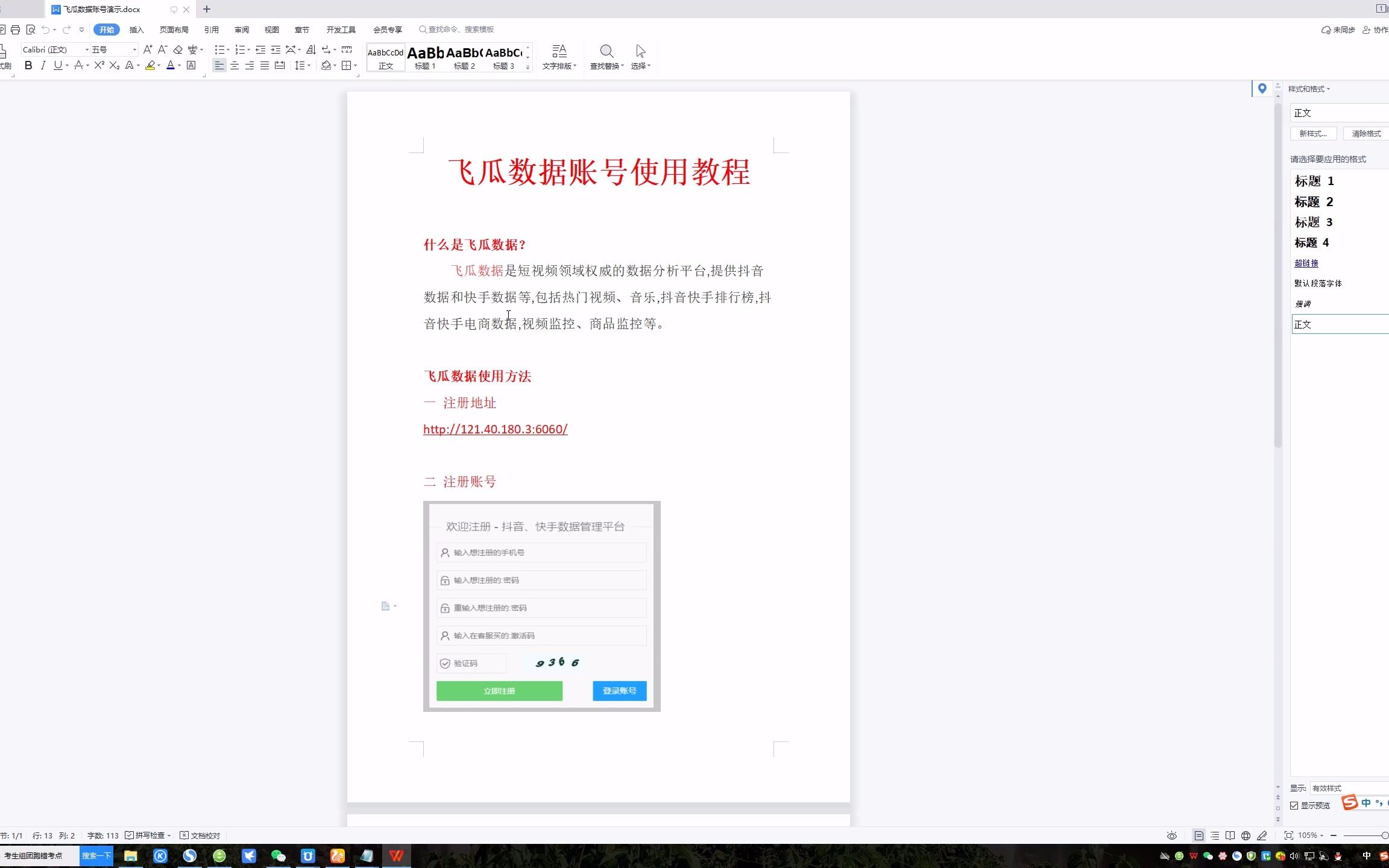Image resolution: width=1389 pixels, height=868 pixels.
Task: Apply distributed alignment
Action: (280, 65)
